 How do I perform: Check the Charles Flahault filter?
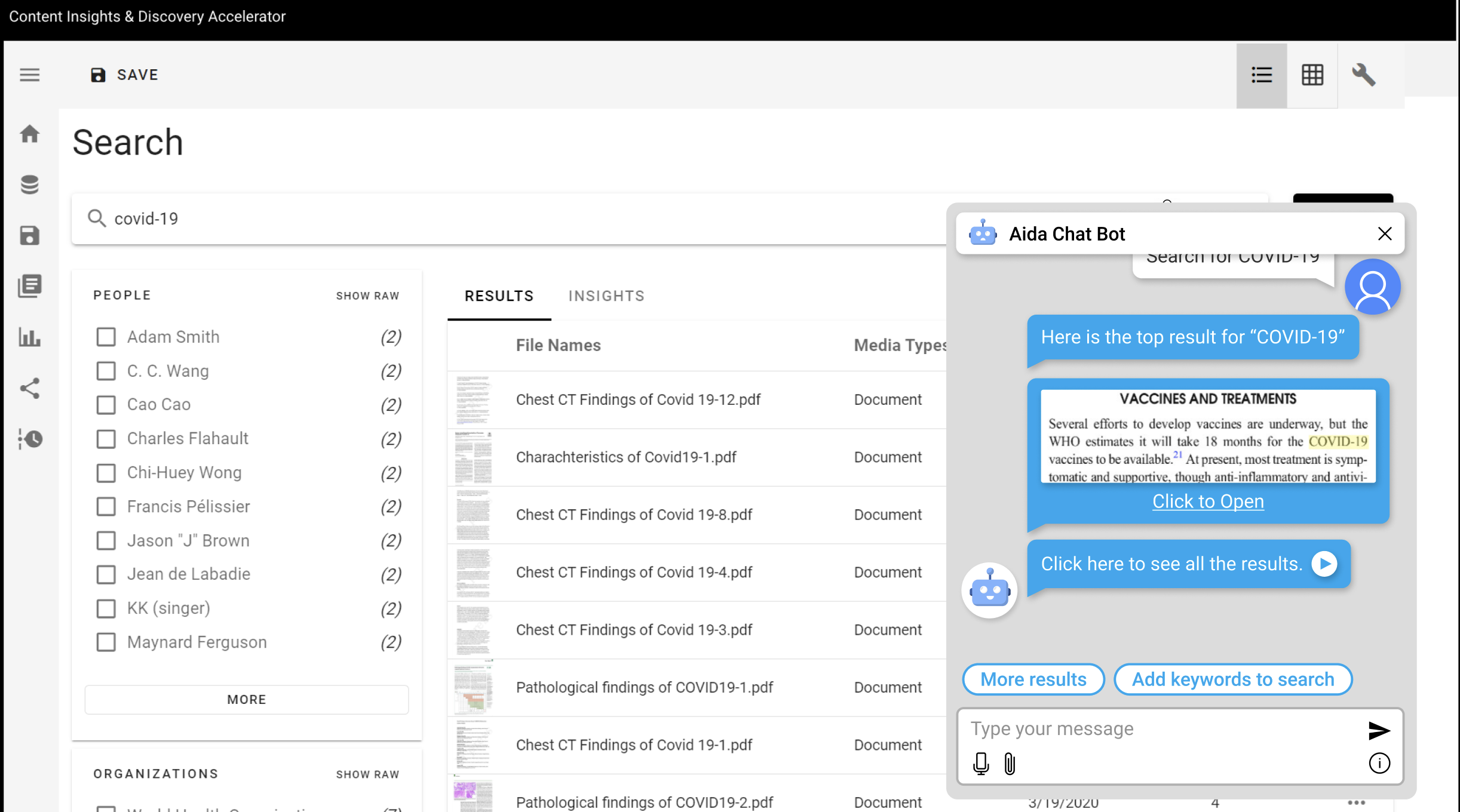click(106, 439)
